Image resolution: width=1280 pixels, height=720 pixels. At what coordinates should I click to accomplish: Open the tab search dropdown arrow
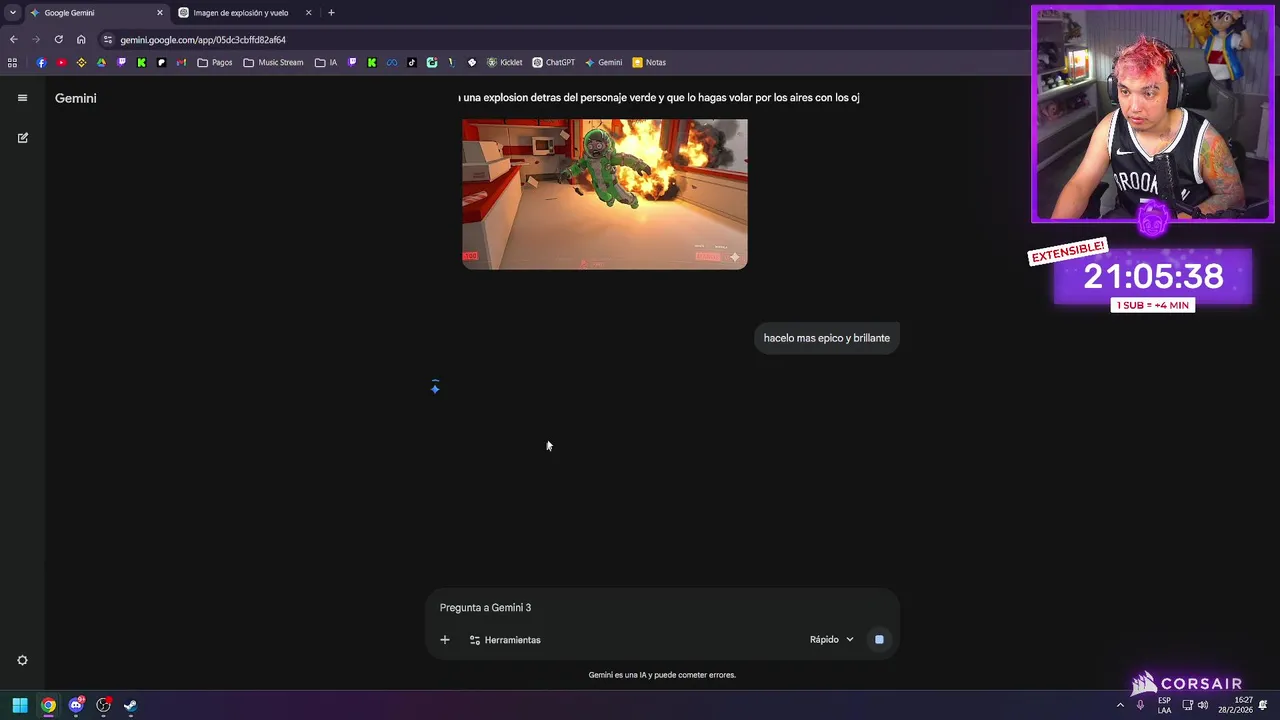[x=12, y=13]
